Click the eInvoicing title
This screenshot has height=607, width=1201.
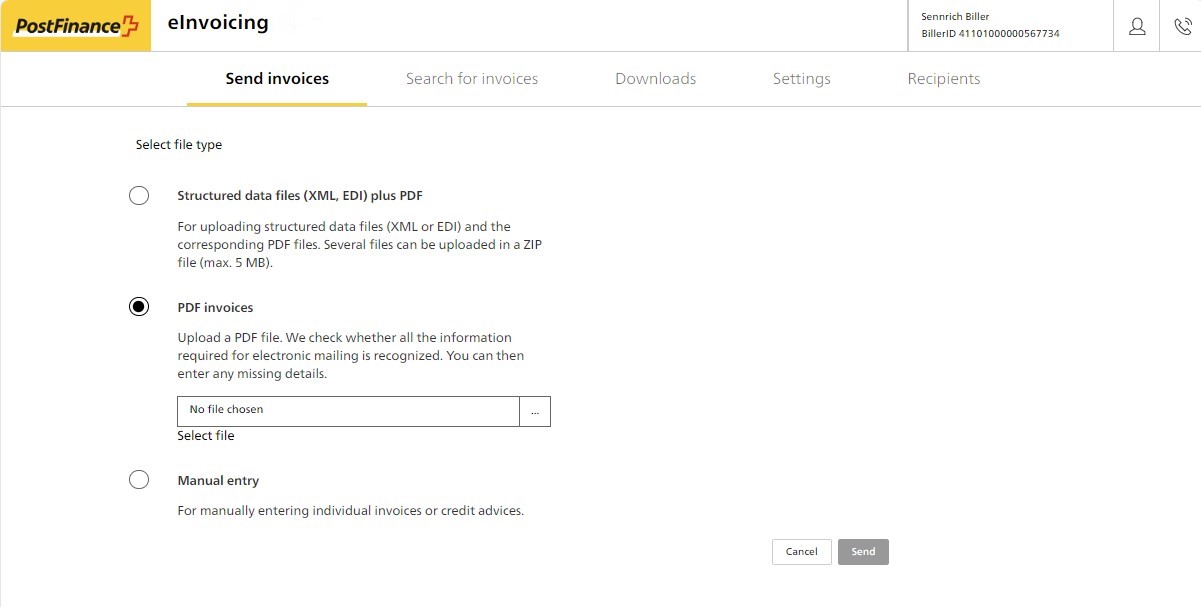[x=218, y=22]
